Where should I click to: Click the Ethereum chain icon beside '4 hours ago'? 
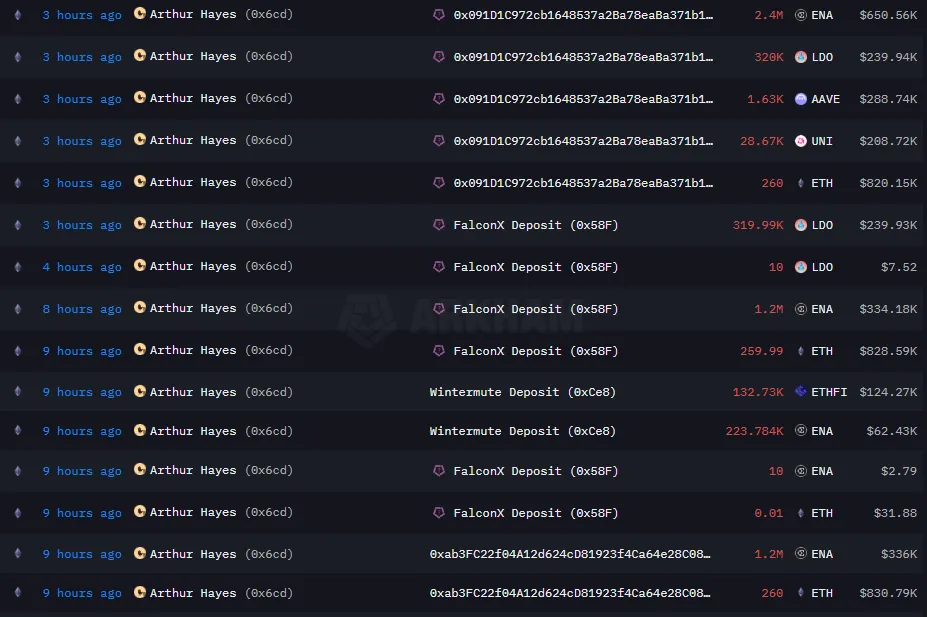(16, 267)
